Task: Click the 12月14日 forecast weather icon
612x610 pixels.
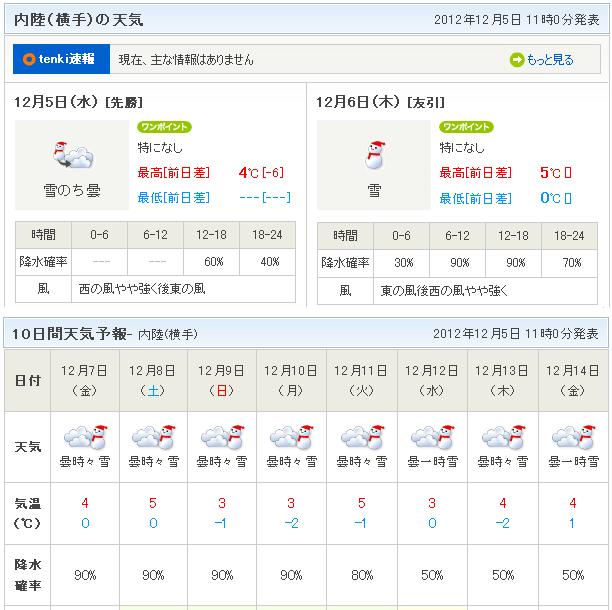Action: coord(573,438)
